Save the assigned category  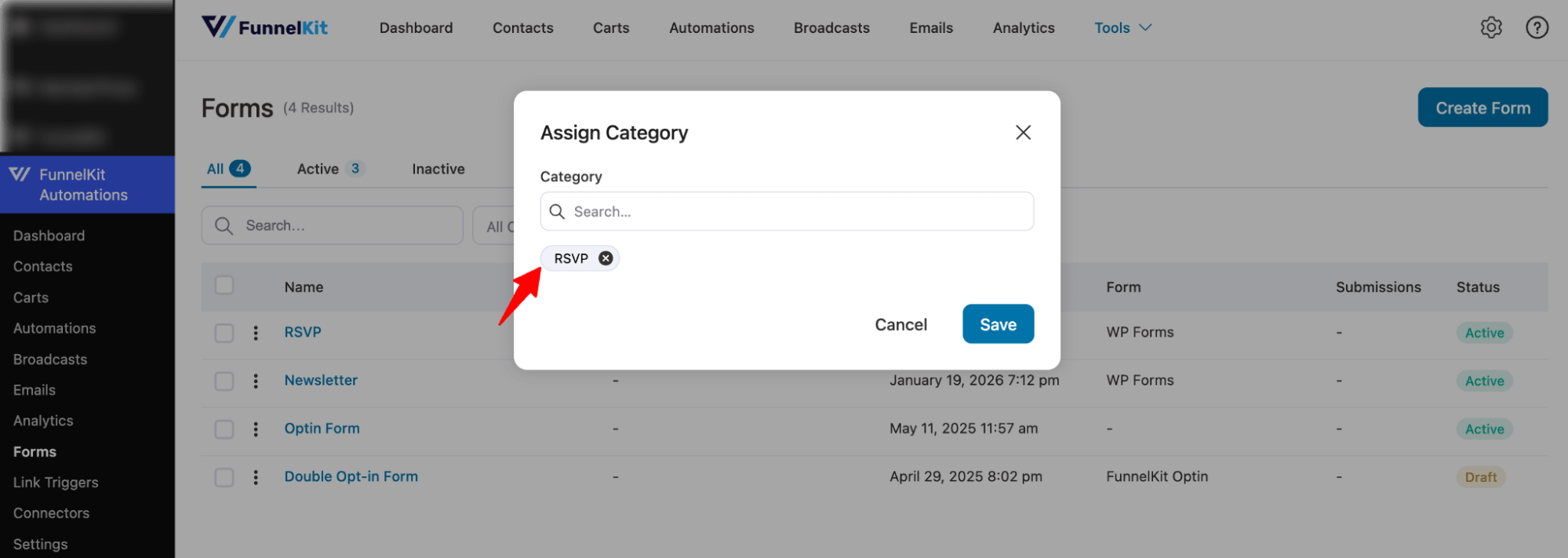(x=998, y=324)
